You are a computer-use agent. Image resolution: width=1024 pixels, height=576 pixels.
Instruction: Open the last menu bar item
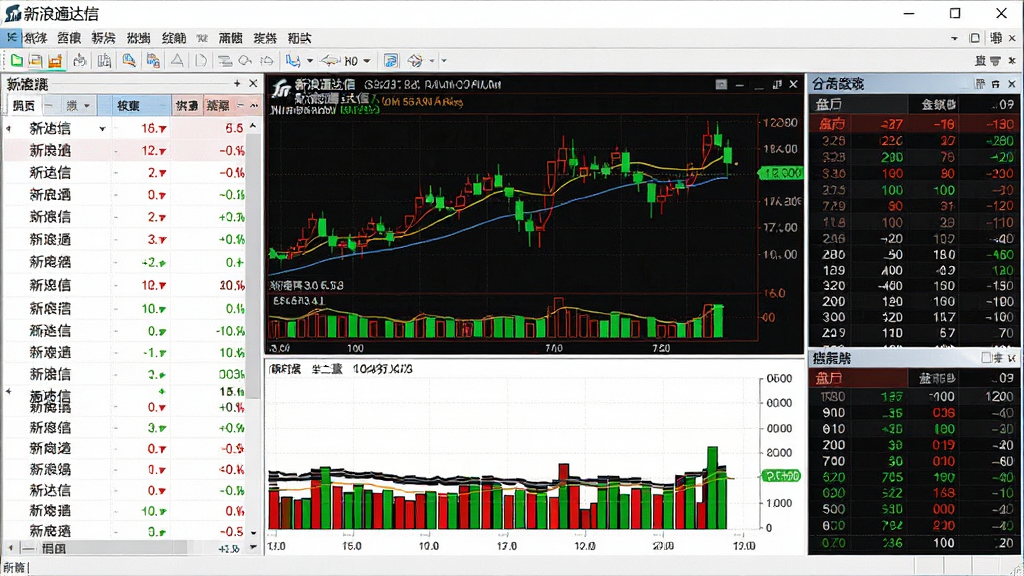coord(300,39)
